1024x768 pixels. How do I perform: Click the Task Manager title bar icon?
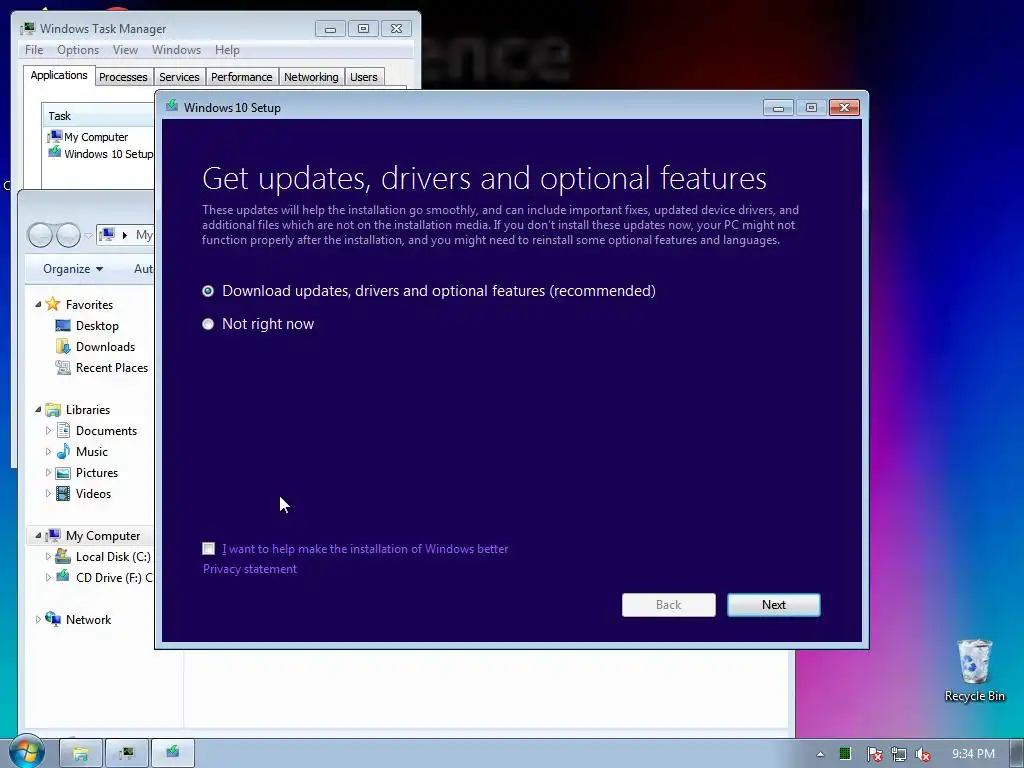(x=27, y=28)
